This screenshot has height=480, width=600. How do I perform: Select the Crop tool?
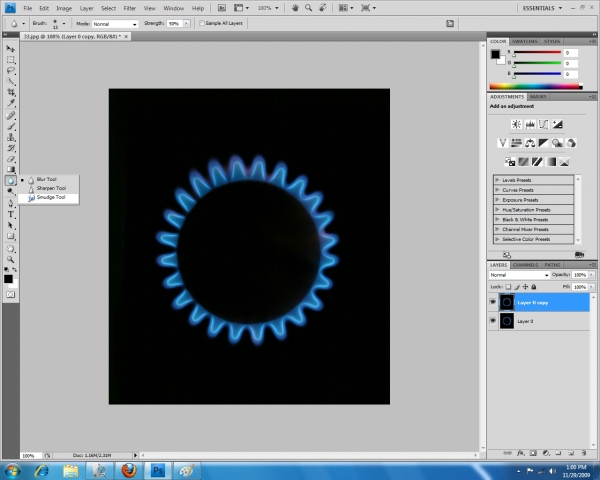click(x=10, y=92)
